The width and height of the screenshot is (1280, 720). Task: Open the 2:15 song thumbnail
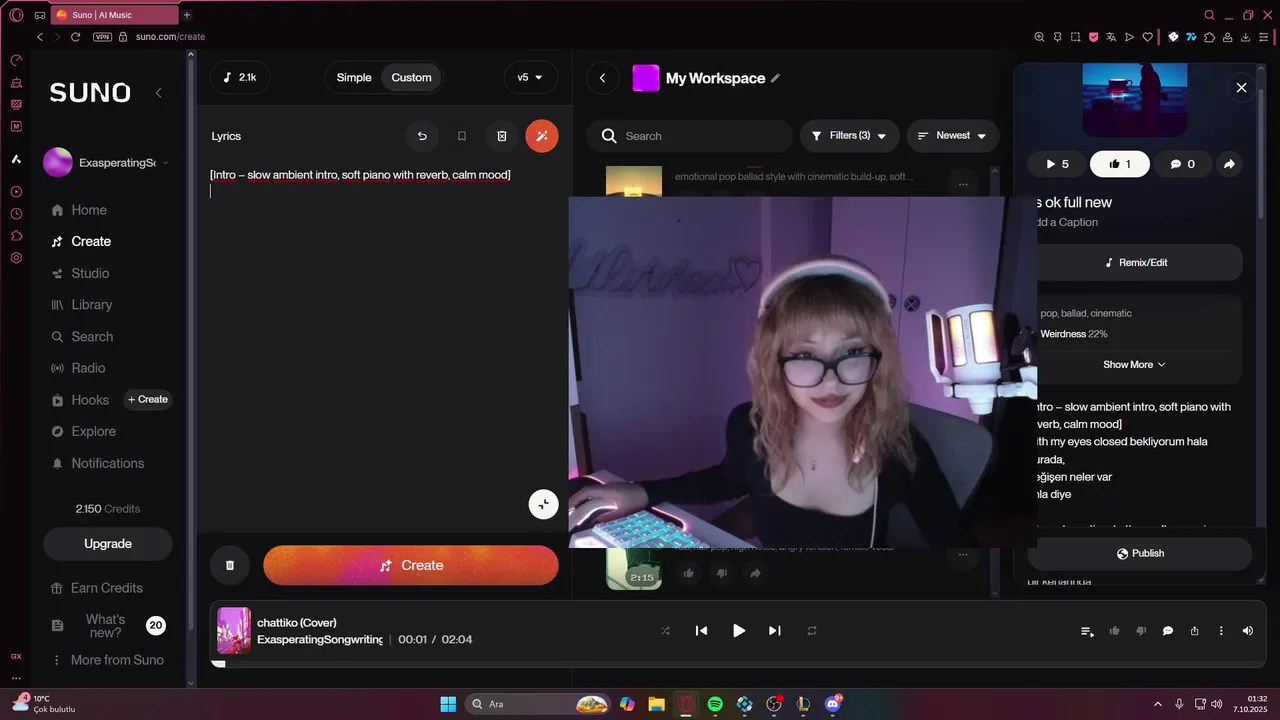[634, 568]
